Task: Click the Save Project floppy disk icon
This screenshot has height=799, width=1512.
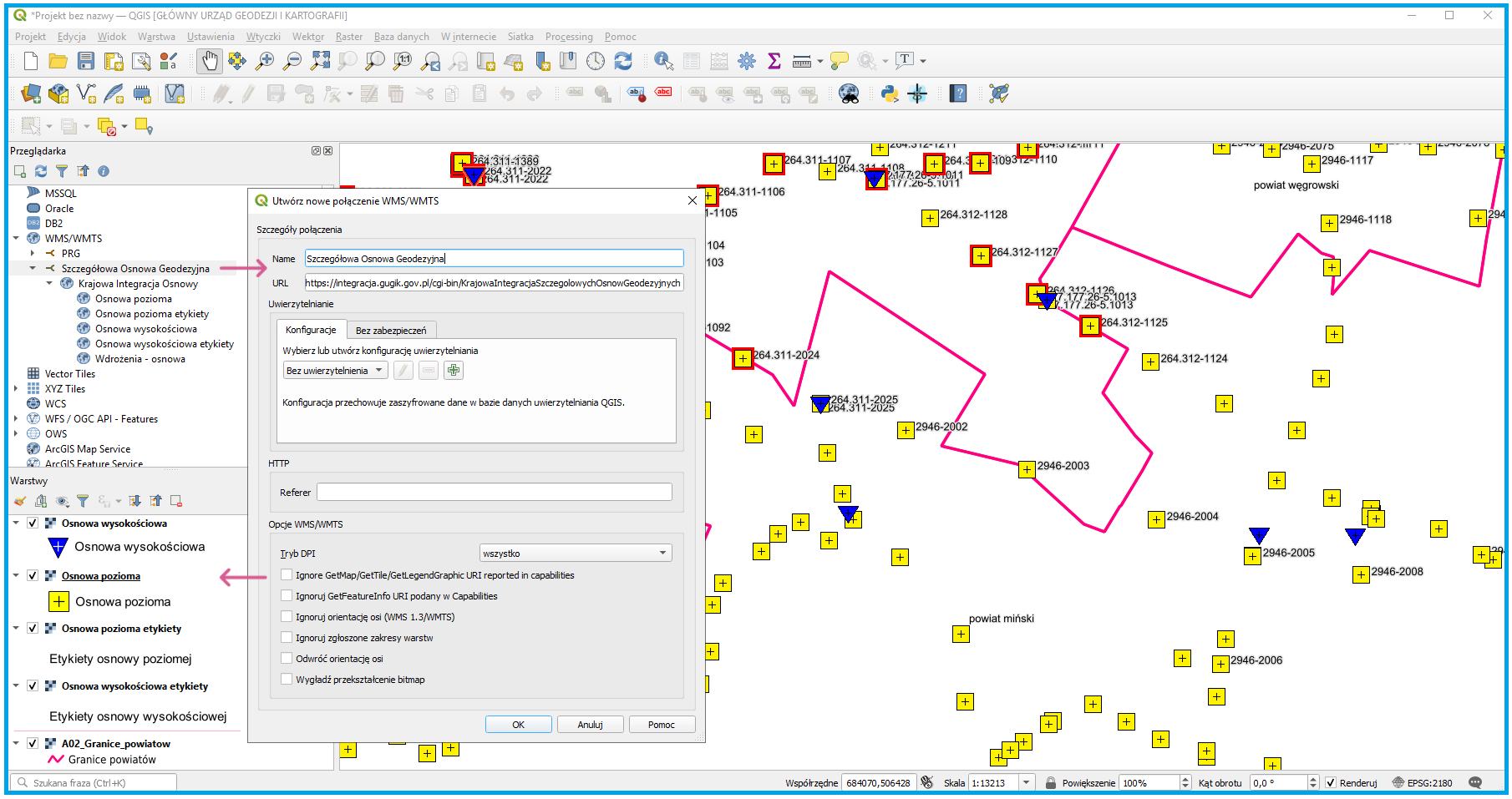Action: point(86,61)
